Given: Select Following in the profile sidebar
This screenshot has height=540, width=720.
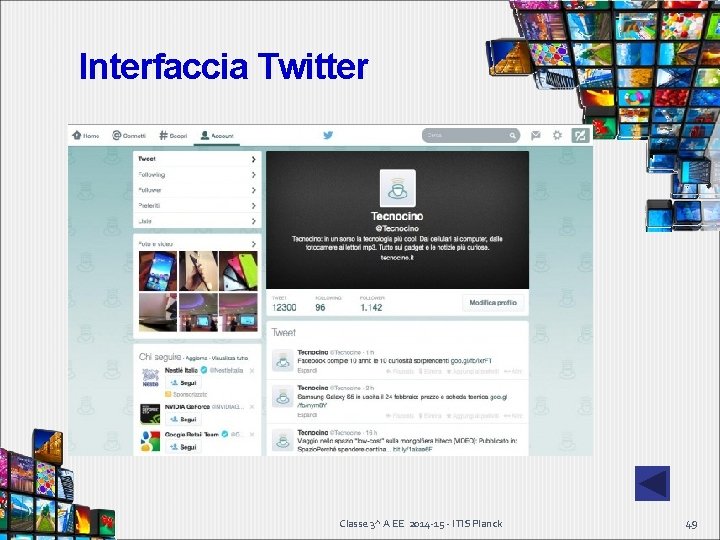Looking at the screenshot, I should (197, 174).
